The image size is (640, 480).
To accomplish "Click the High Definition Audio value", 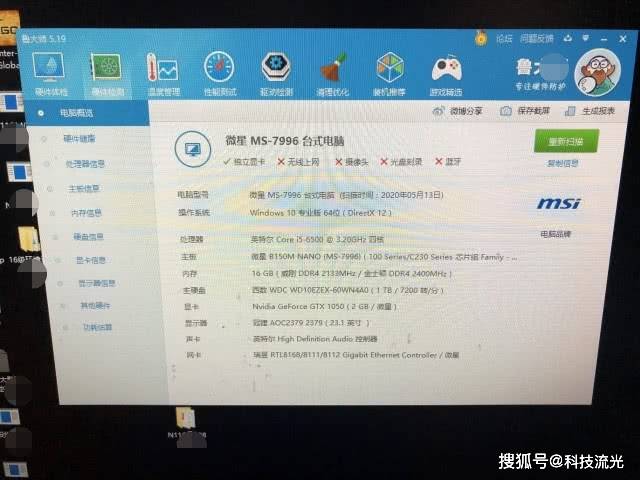I will (315, 339).
